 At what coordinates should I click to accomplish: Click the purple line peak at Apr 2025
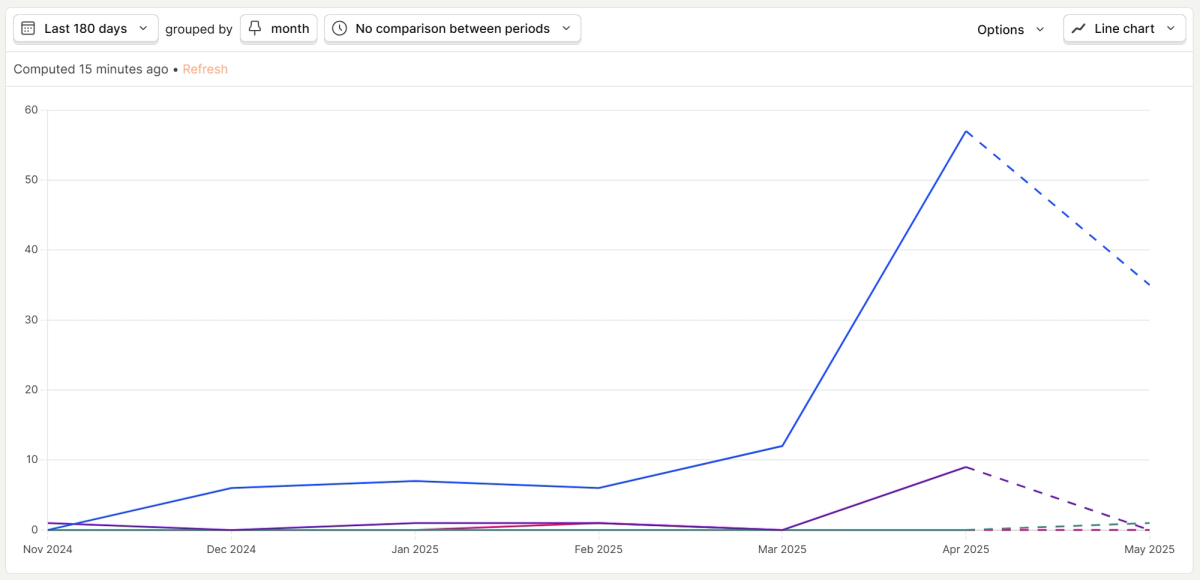966,467
